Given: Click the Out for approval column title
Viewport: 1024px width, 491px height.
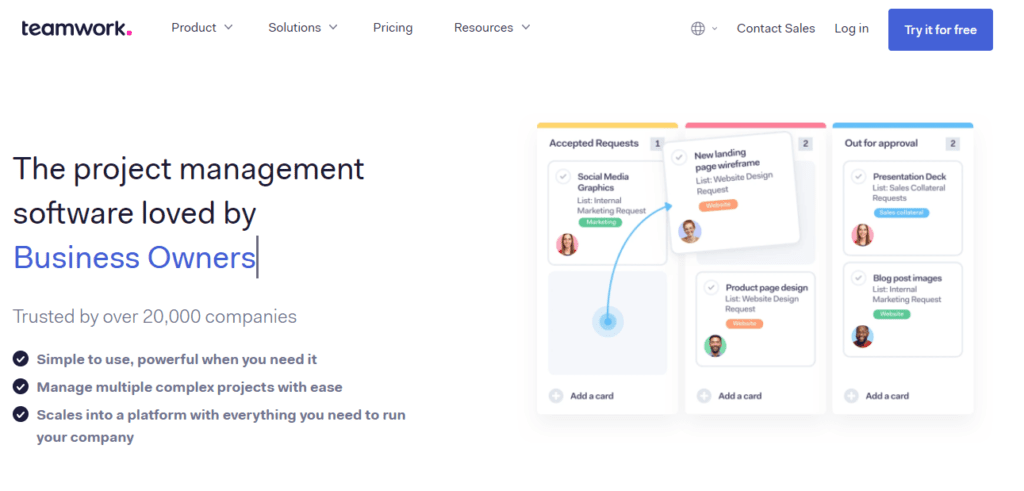Looking at the screenshot, I should [881, 143].
